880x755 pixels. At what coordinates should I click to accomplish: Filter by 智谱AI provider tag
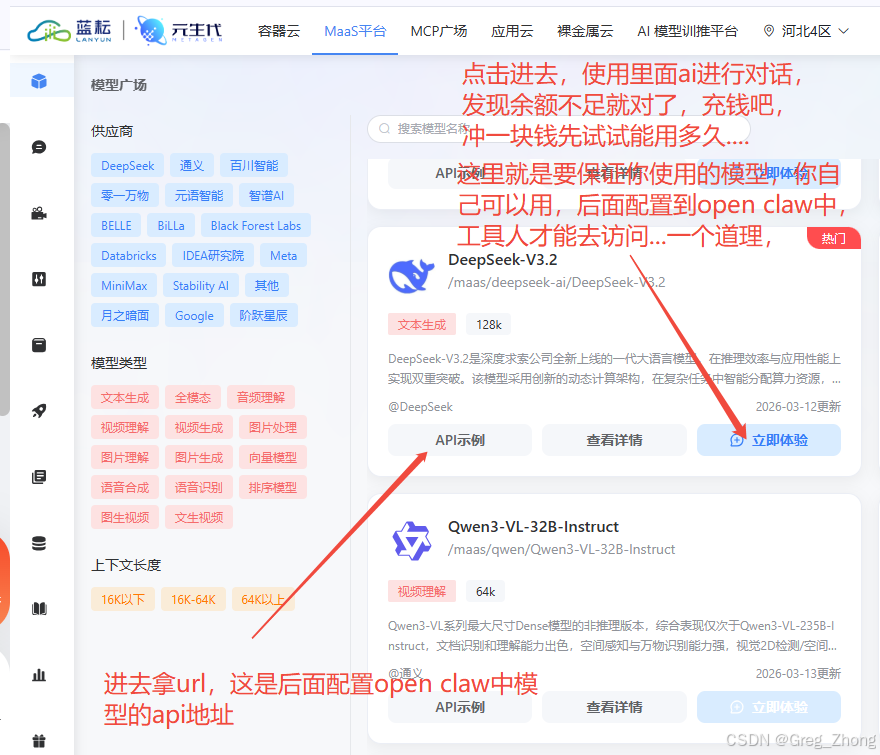[x=266, y=195]
